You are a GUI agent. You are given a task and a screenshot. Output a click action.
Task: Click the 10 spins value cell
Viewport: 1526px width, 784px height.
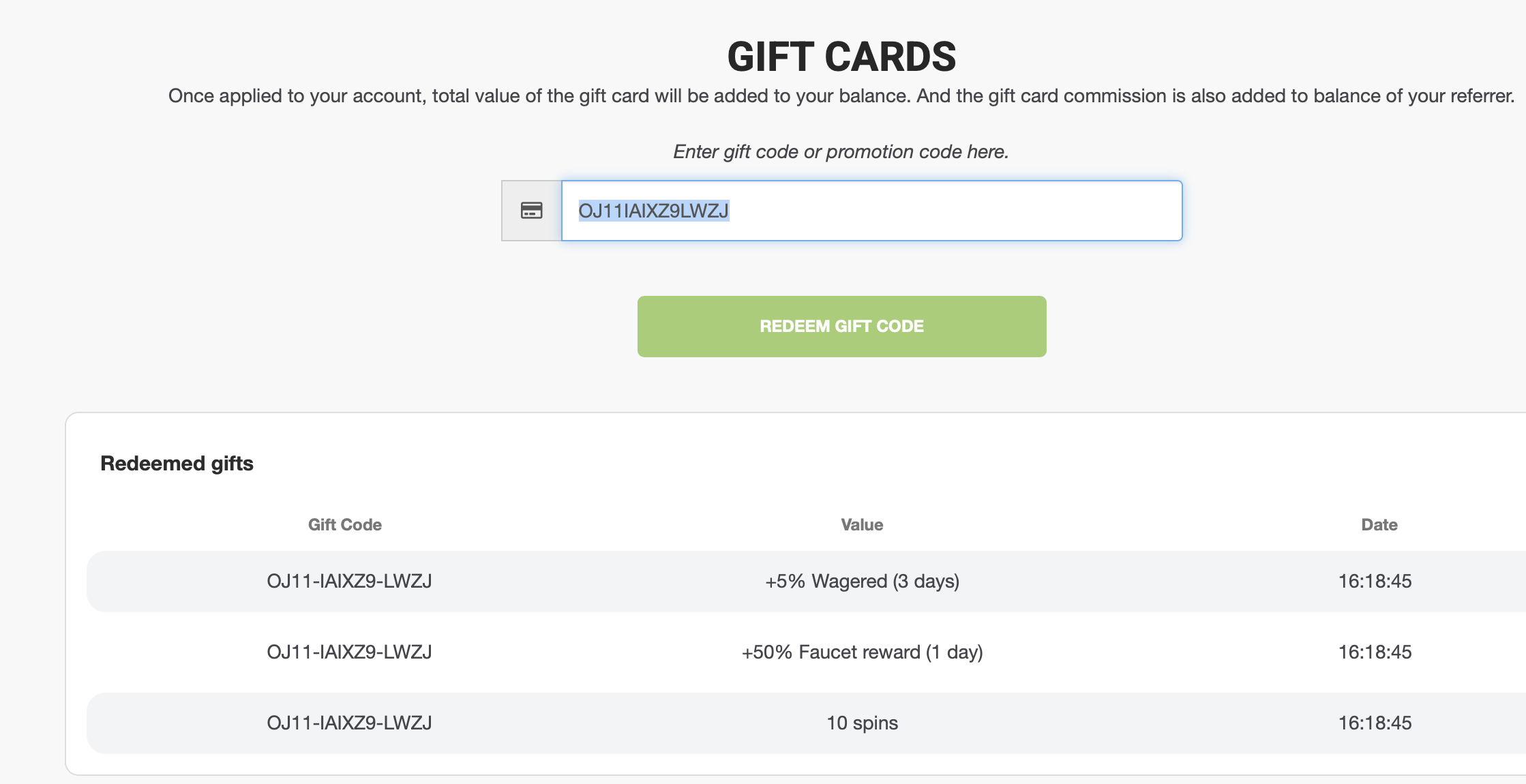click(x=862, y=723)
